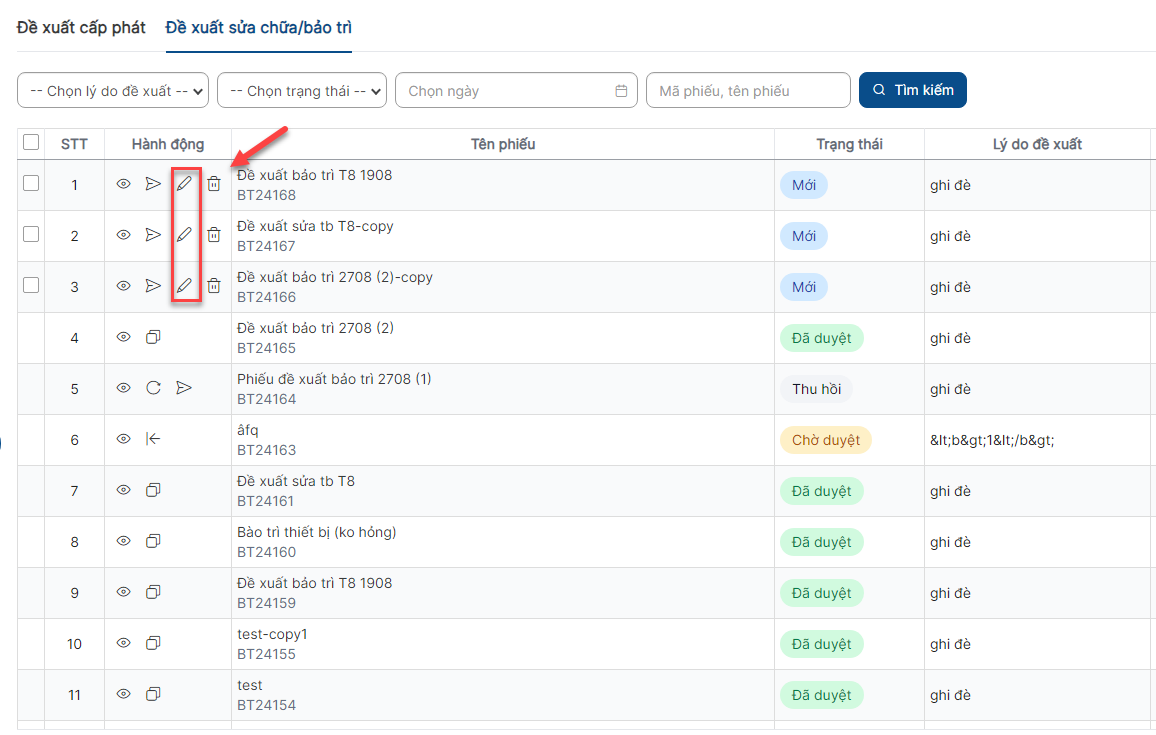
Task: Copy the BT24154 test proposal
Action: coord(153,693)
